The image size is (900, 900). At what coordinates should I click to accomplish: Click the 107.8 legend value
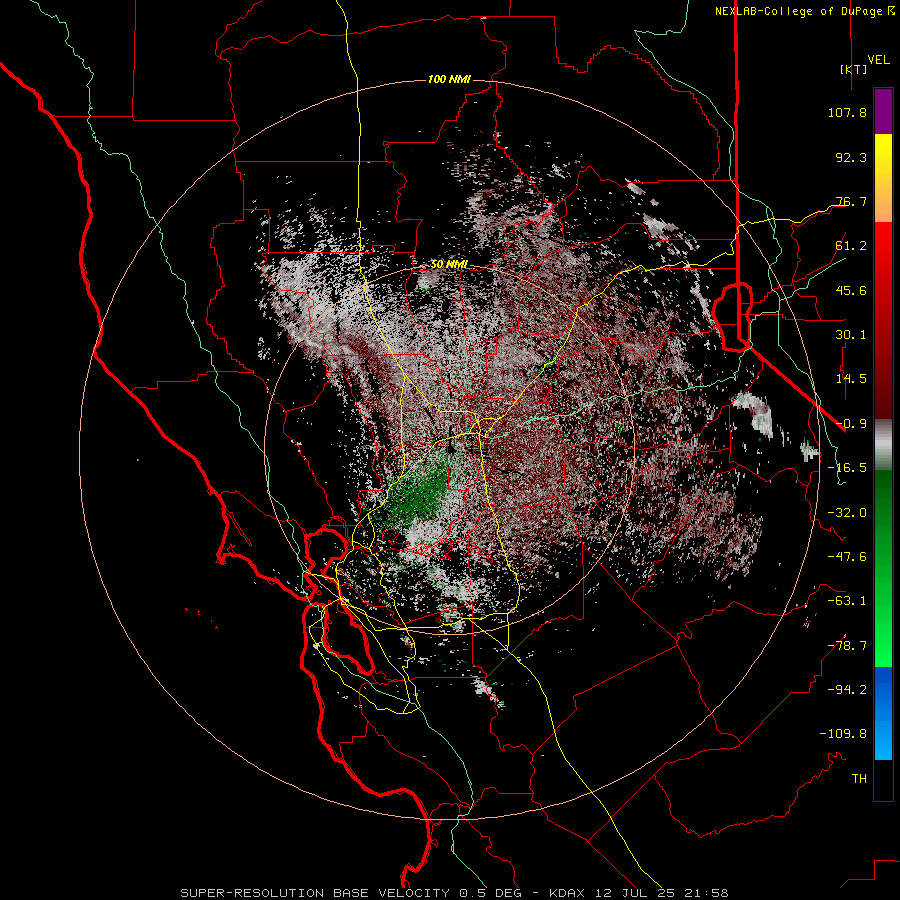(847, 112)
